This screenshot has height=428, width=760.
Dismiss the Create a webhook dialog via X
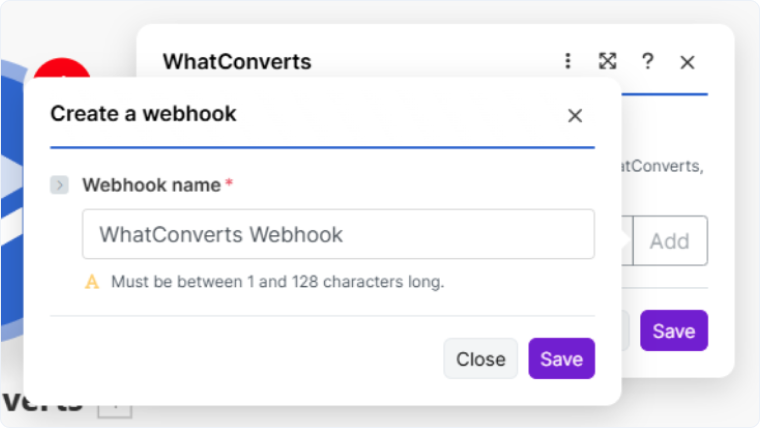(575, 115)
